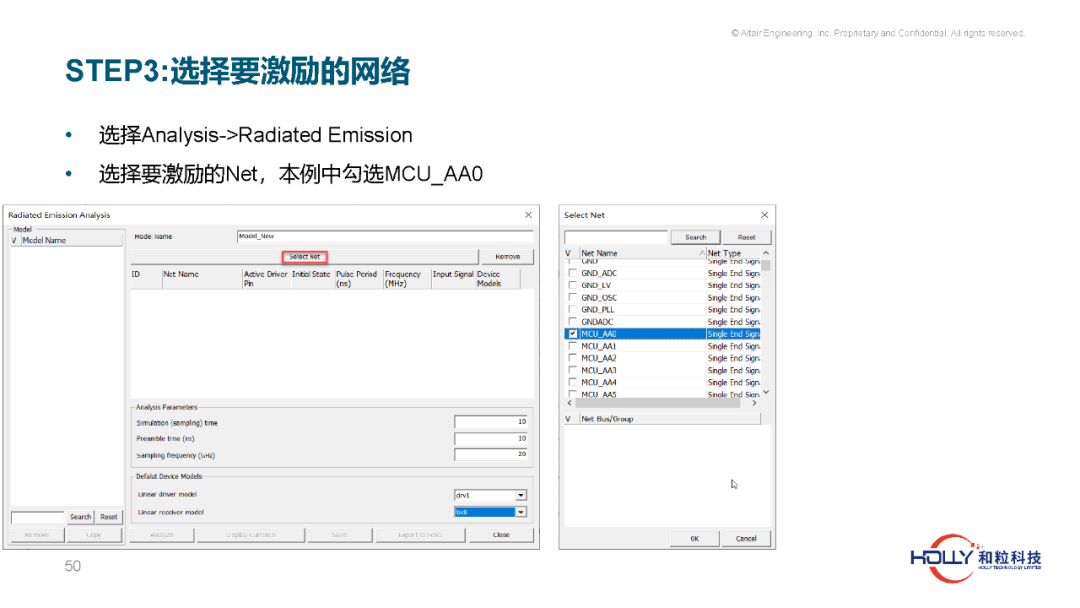The width and height of the screenshot is (1080, 608).
Task: Click the Net Bus/Group column header
Action: 669,419
